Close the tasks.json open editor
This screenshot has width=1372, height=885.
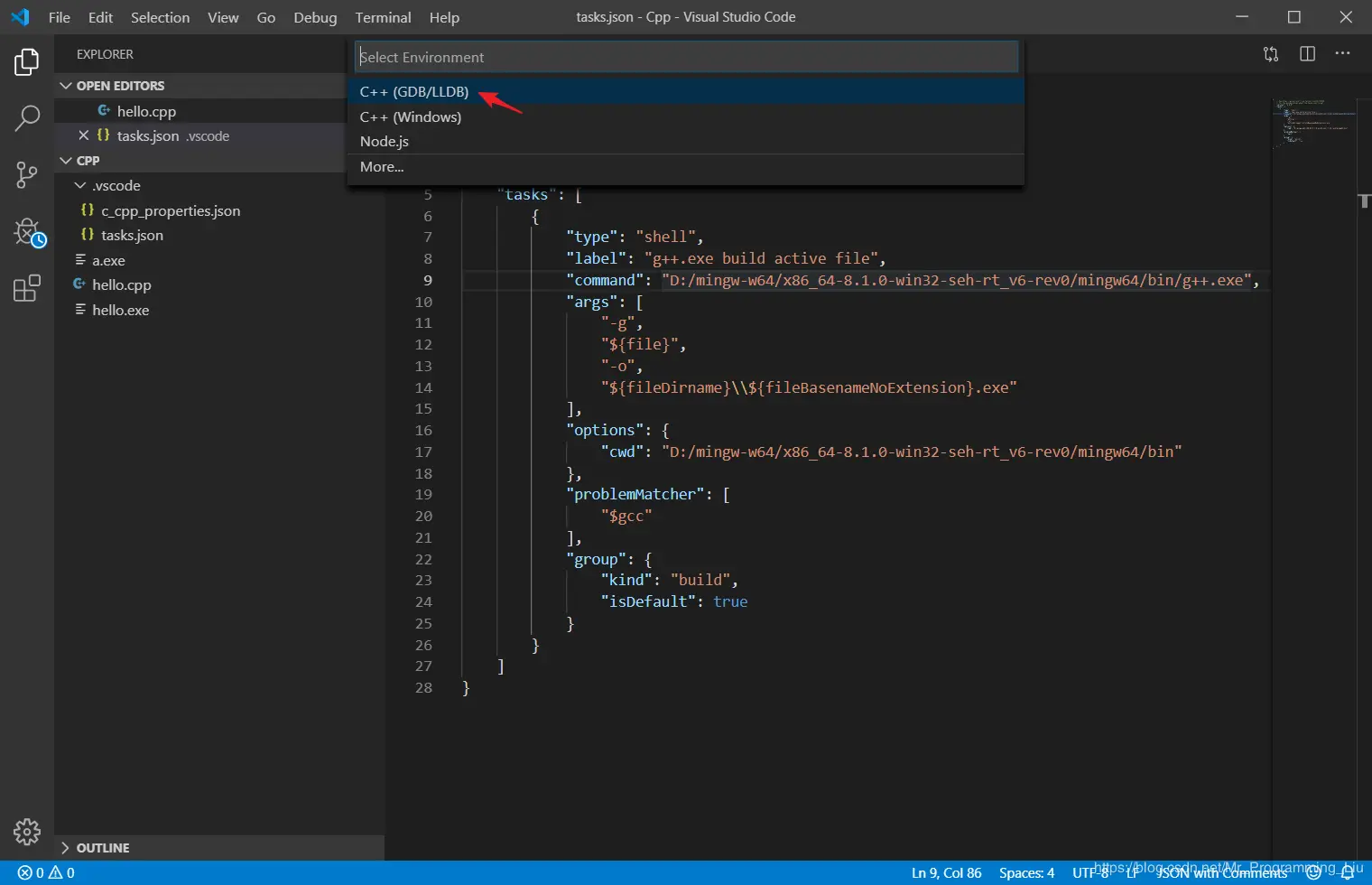point(83,135)
